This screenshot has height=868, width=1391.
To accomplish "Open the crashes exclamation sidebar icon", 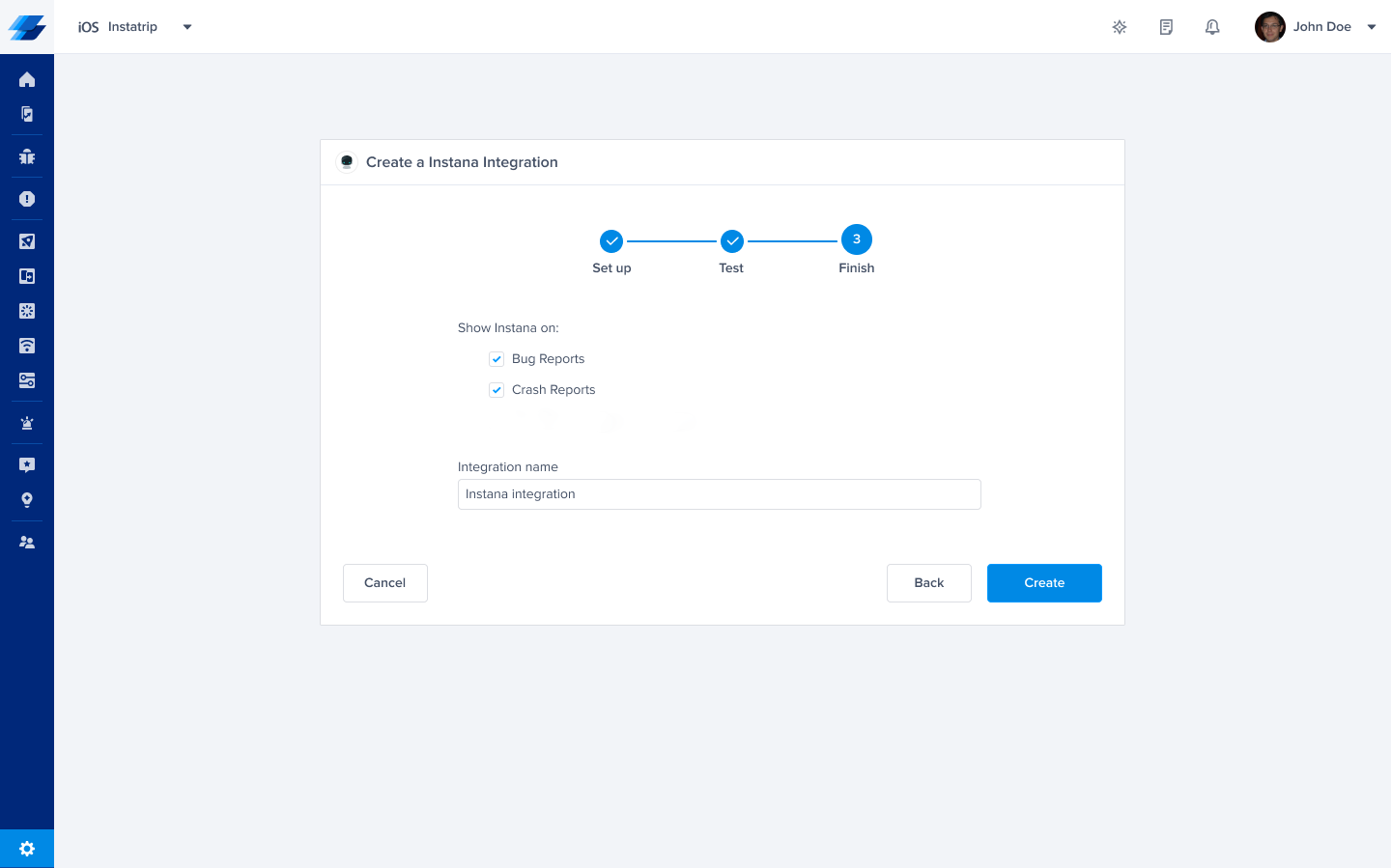I will click(27, 199).
